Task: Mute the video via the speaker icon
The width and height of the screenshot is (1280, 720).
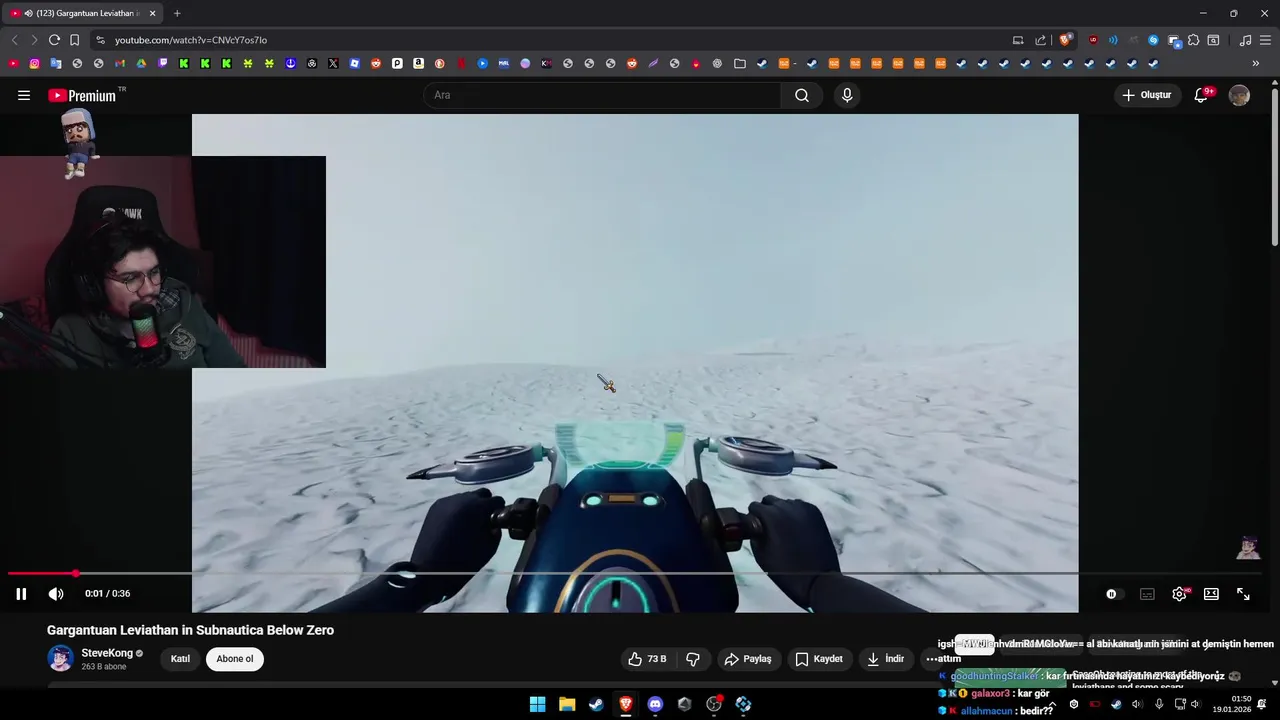Action: tap(56, 594)
